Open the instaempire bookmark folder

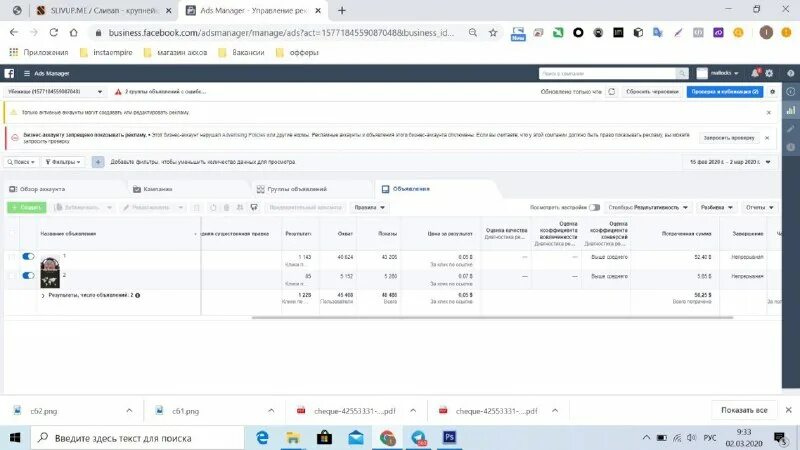pos(106,53)
